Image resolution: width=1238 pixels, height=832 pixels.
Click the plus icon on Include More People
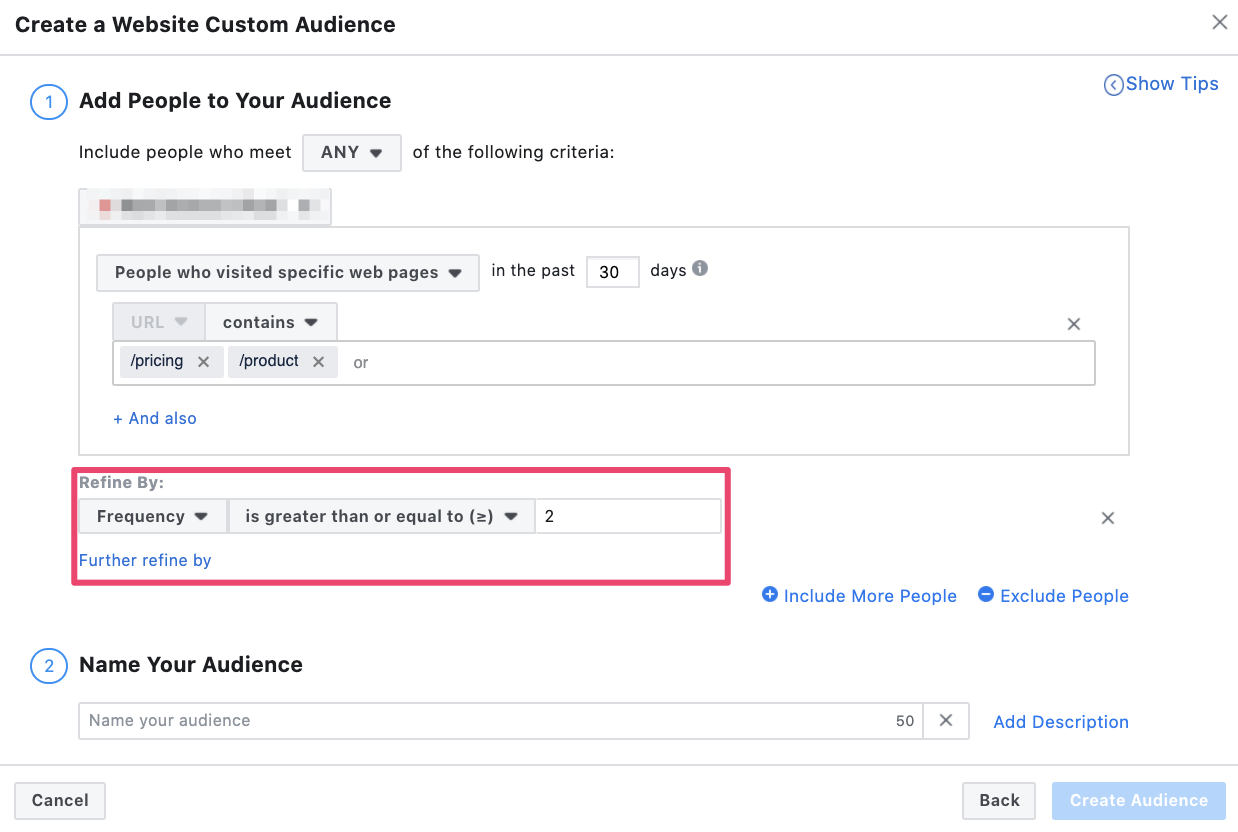click(x=770, y=594)
